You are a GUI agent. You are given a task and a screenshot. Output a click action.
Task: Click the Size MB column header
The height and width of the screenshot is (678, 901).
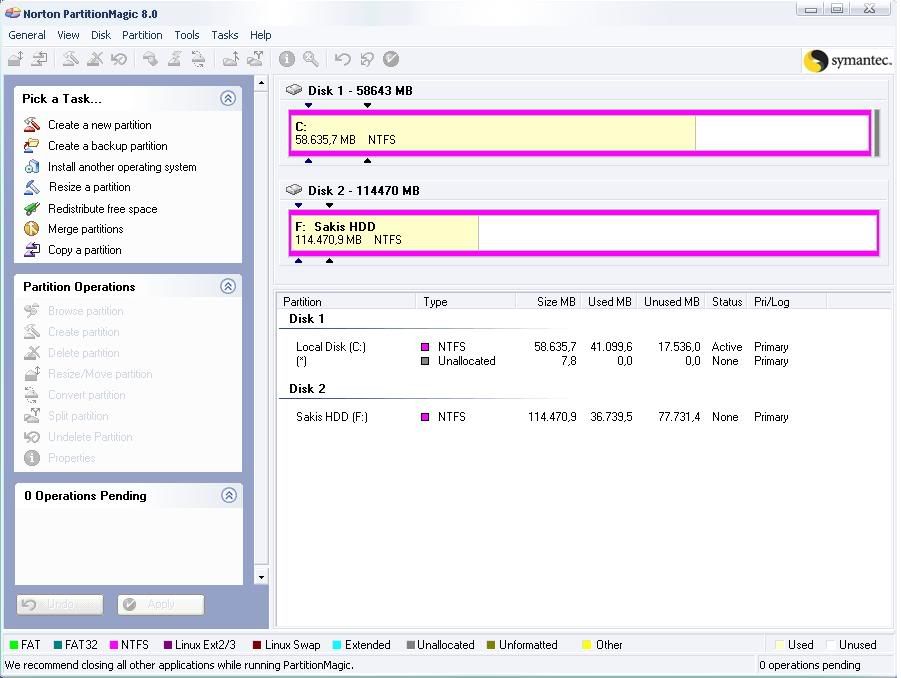(556, 301)
